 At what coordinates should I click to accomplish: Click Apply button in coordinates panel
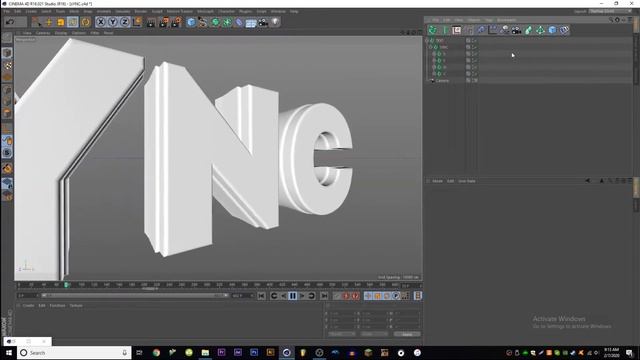(407, 334)
